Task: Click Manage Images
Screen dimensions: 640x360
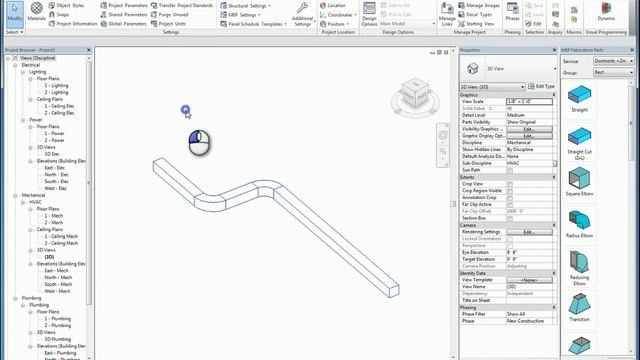Action: point(479,5)
